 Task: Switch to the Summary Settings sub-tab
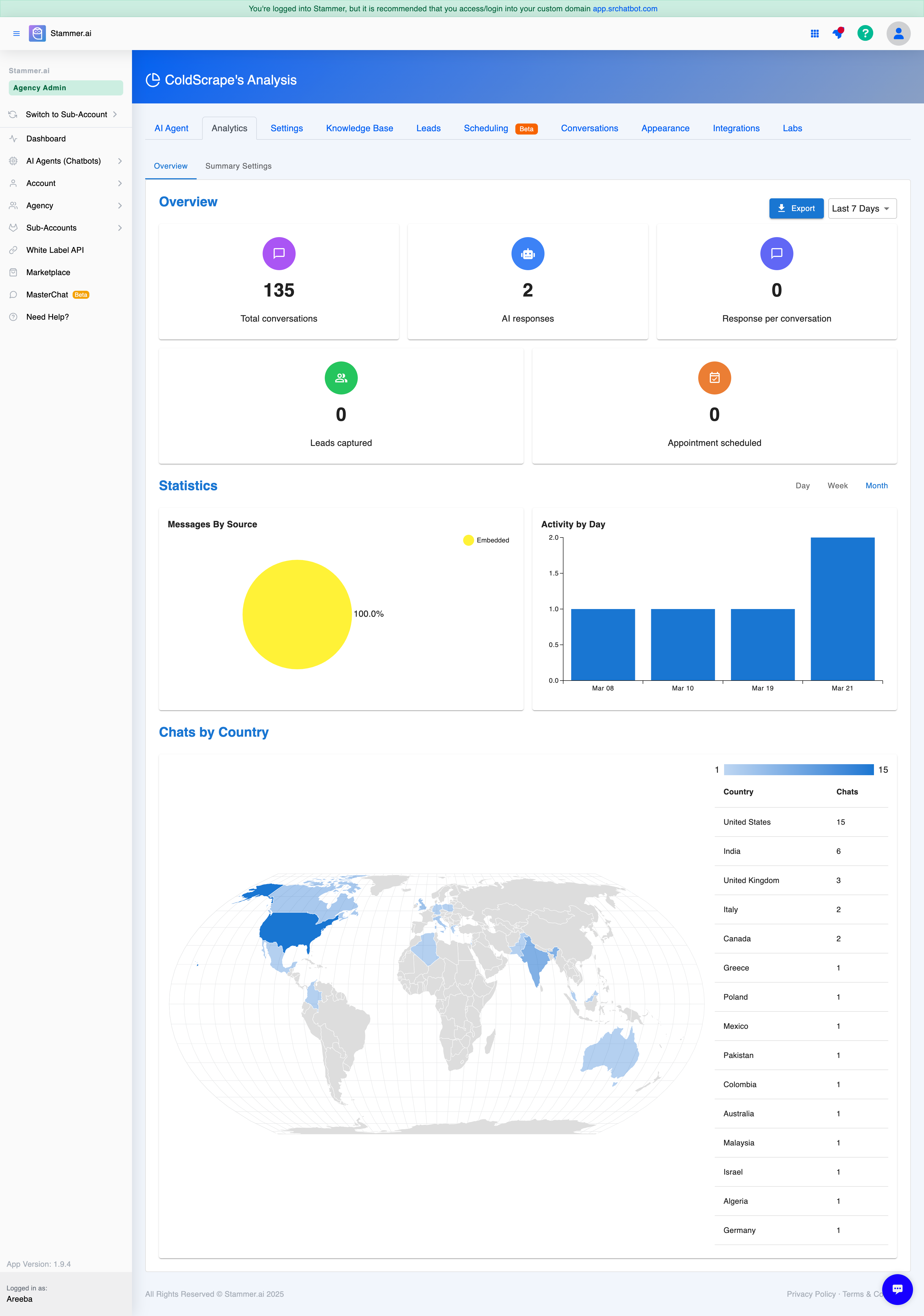click(238, 166)
